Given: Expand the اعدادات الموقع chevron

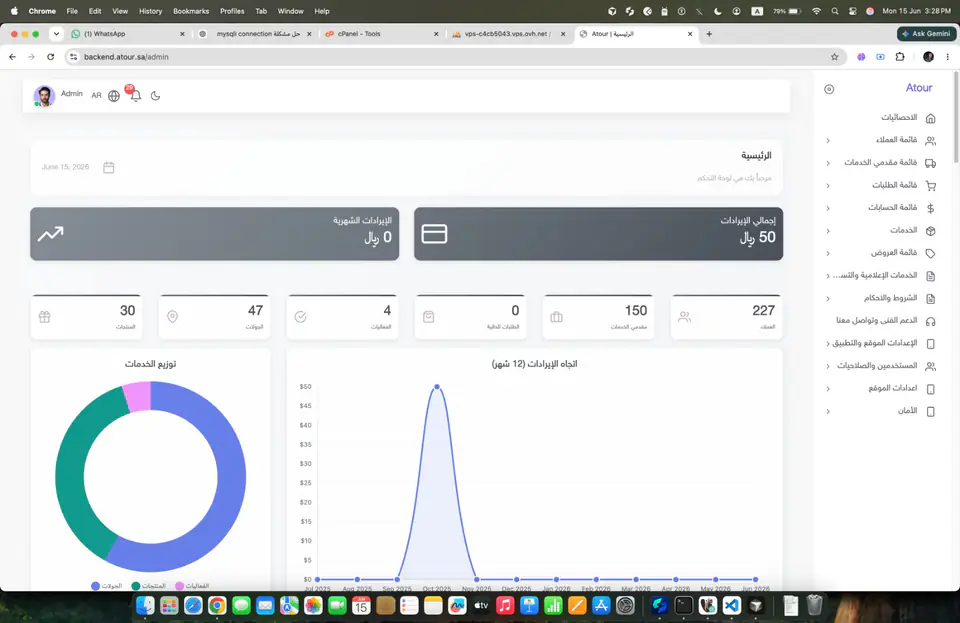Looking at the screenshot, I should [828, 389].
